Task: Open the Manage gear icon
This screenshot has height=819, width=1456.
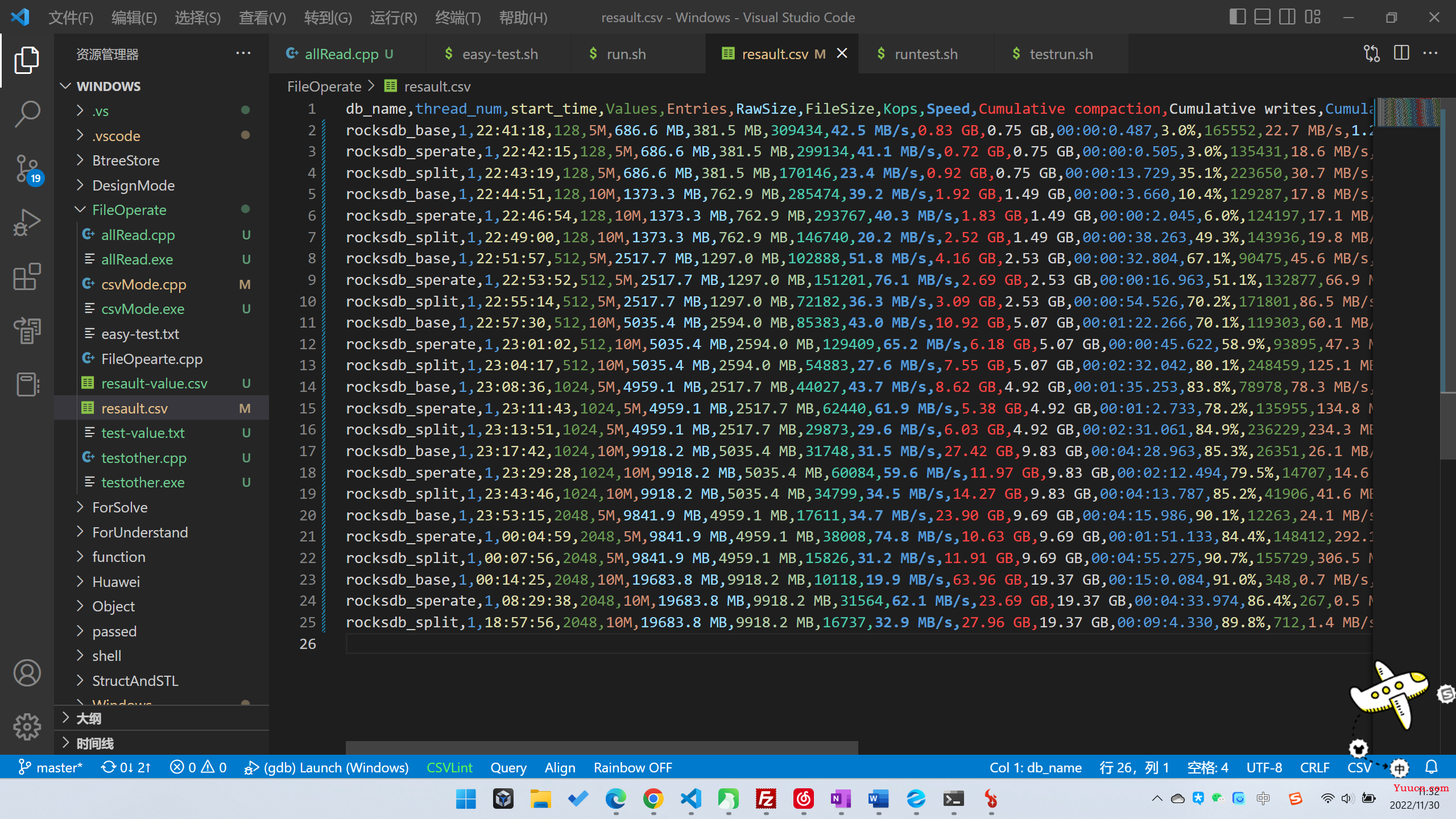Action: [x=27, y=726]
